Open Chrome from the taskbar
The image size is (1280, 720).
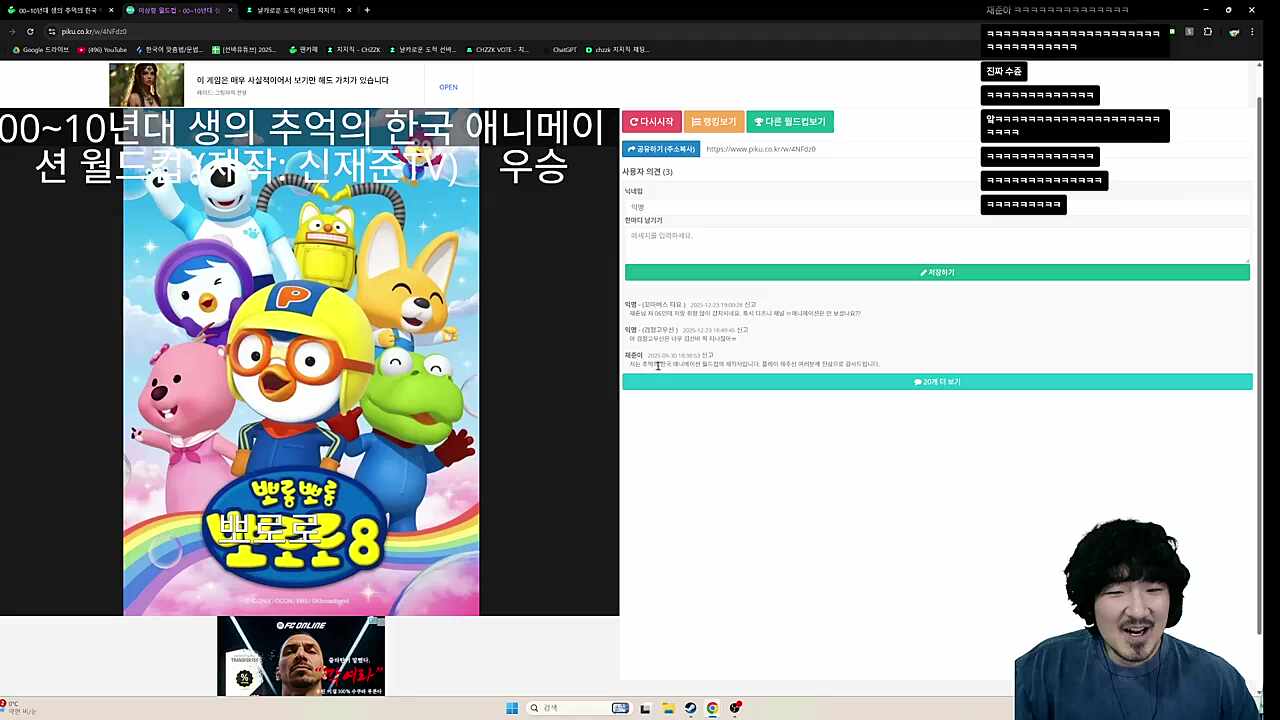pyautogui.click(x=712, y=708)
